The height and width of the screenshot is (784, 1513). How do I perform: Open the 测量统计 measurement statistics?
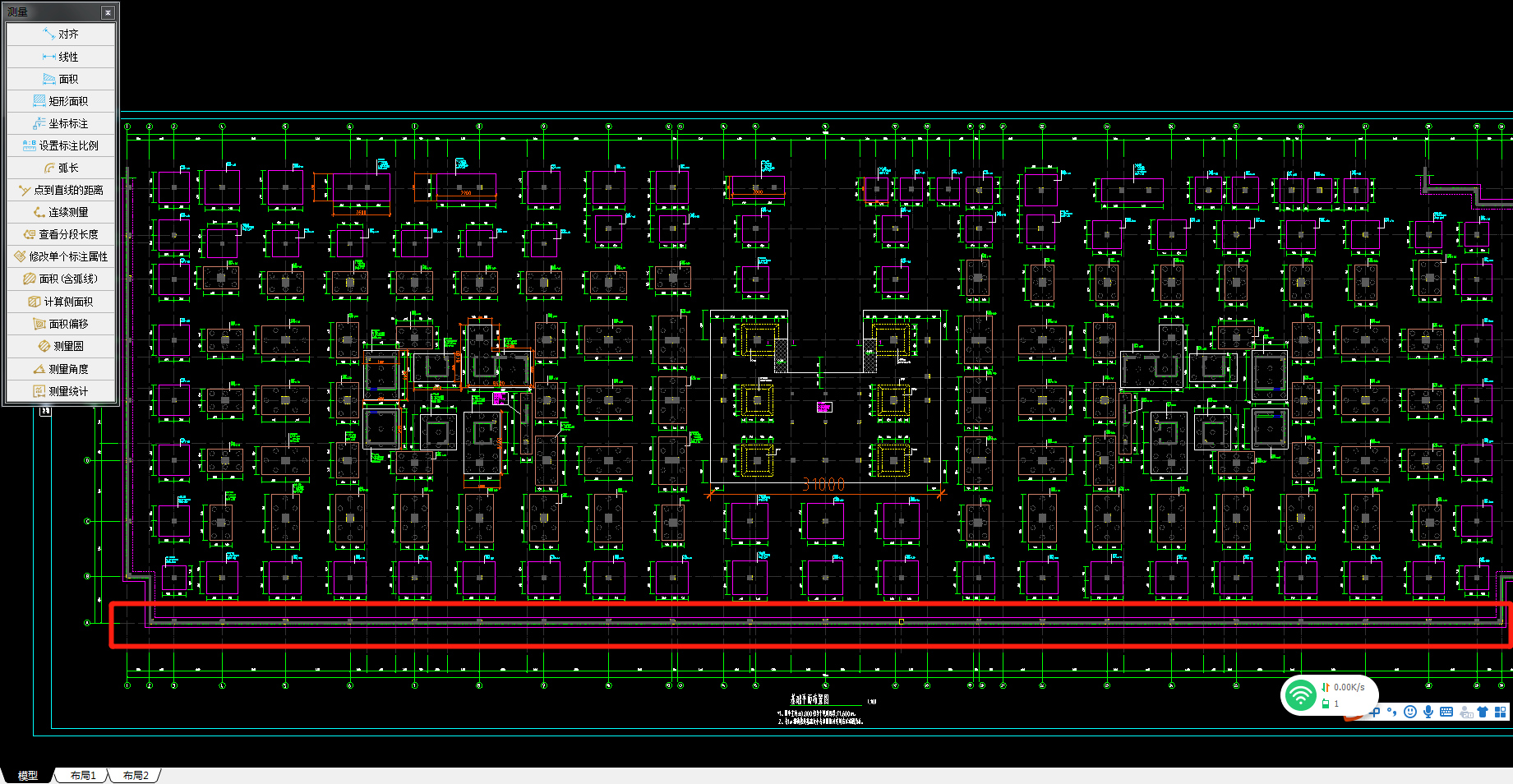coord(61,391)
